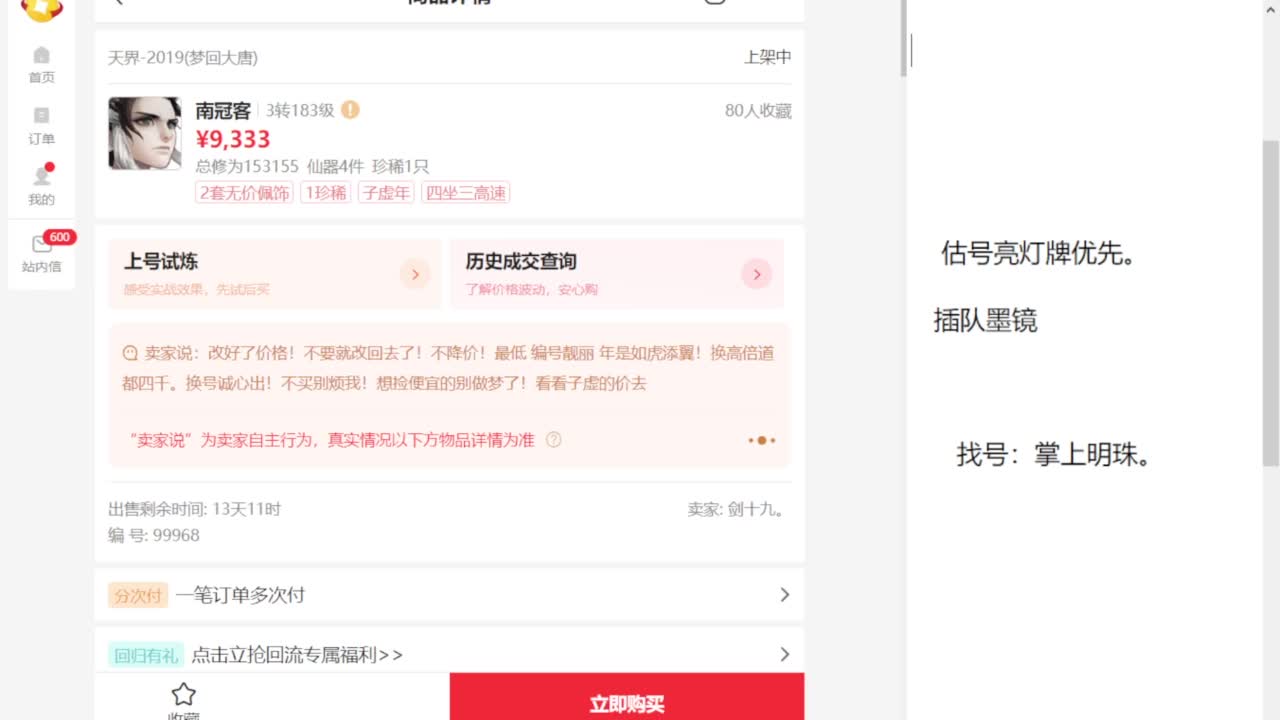The image size is (1280, 720).
Task: Click the 点击立抢回流专属福利 link
Action: tap(297, 655)
